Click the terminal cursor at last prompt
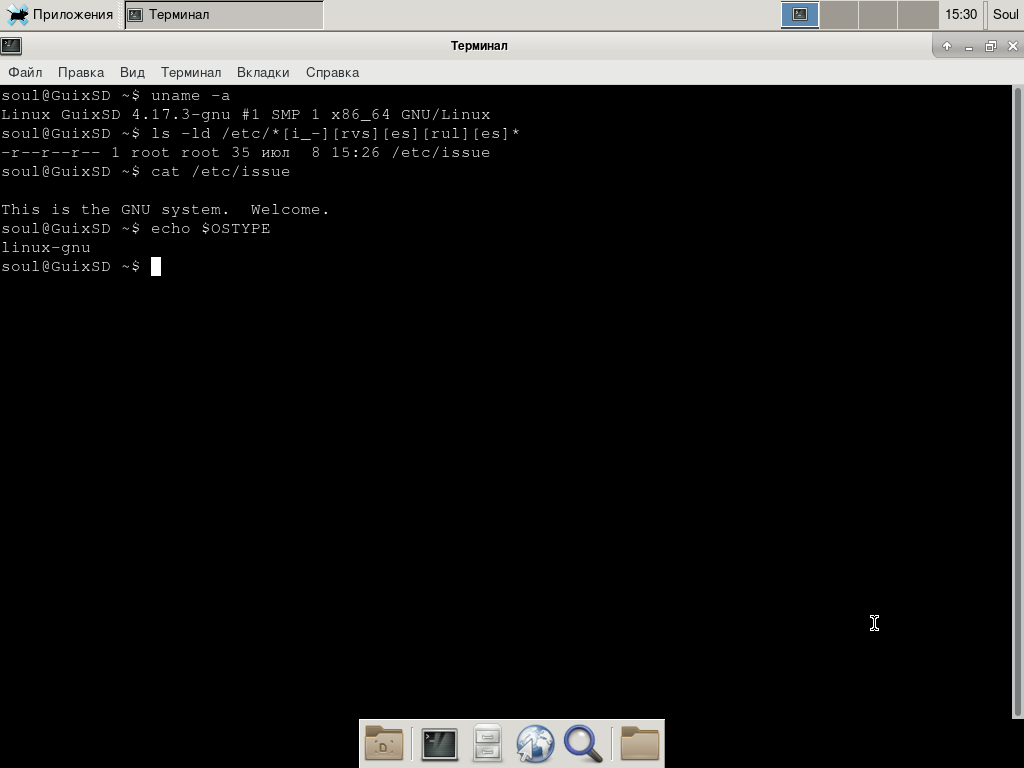Screen dimensions: 1024x768 click(156, 266)
